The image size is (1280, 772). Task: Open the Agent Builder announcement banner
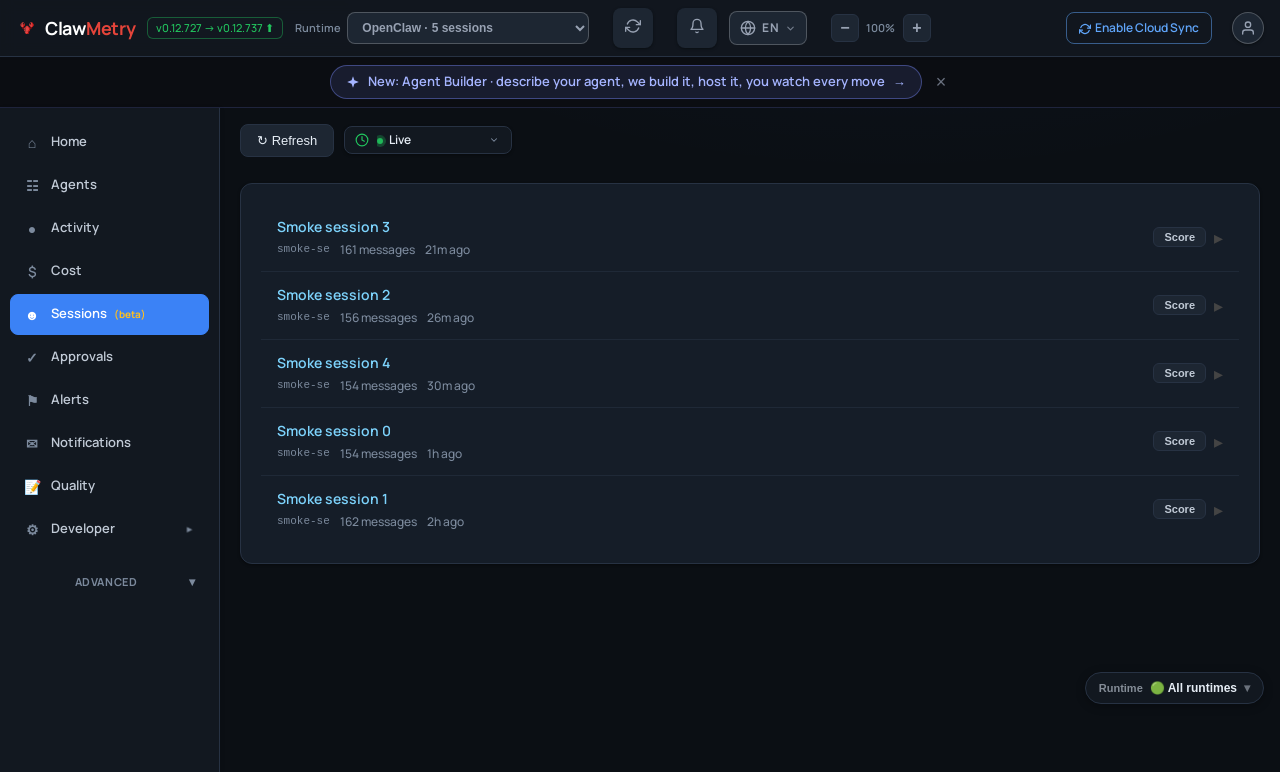click(x=626, y=82)
